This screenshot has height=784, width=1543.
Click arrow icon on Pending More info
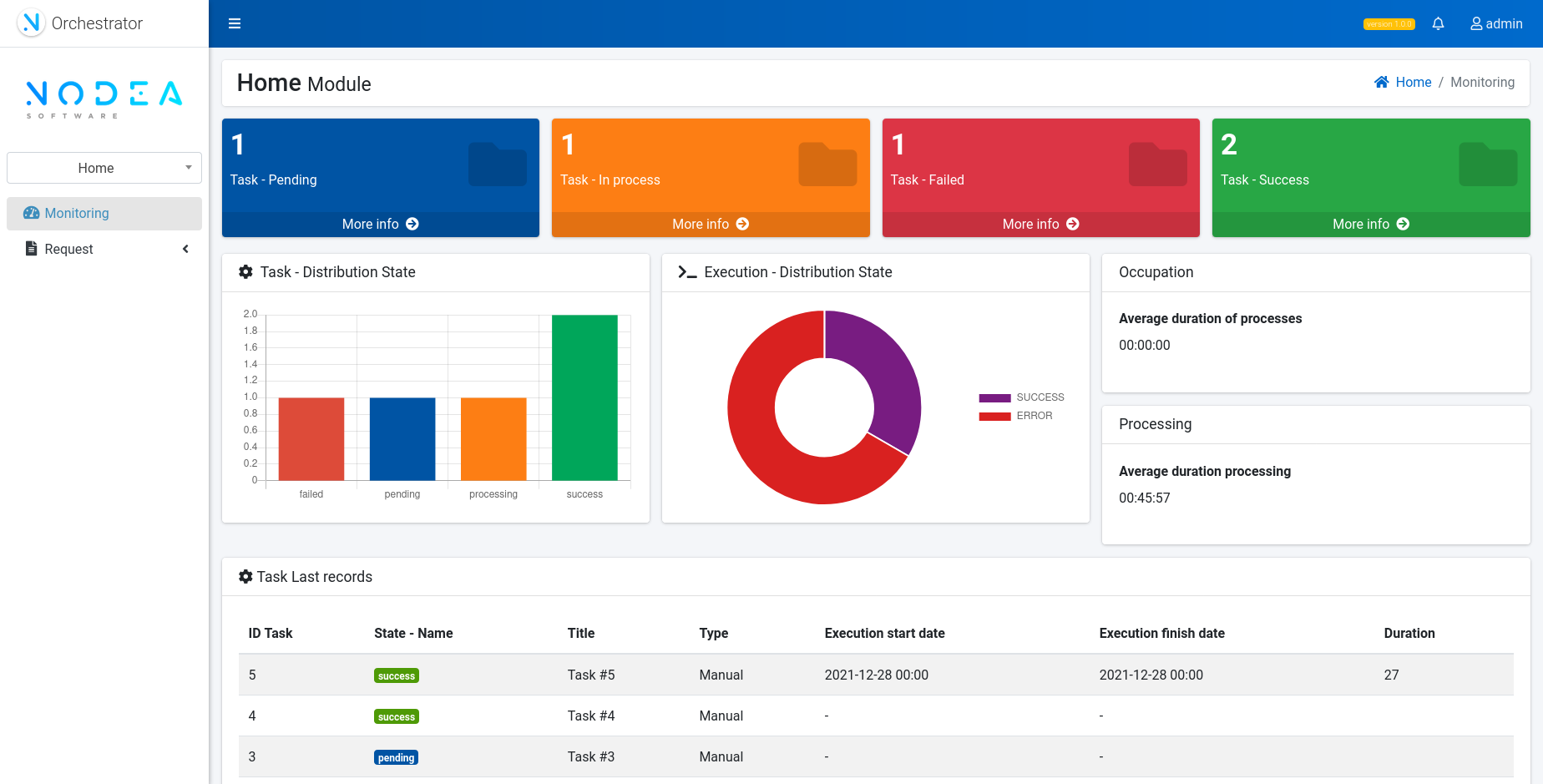[x=412, y=224]
